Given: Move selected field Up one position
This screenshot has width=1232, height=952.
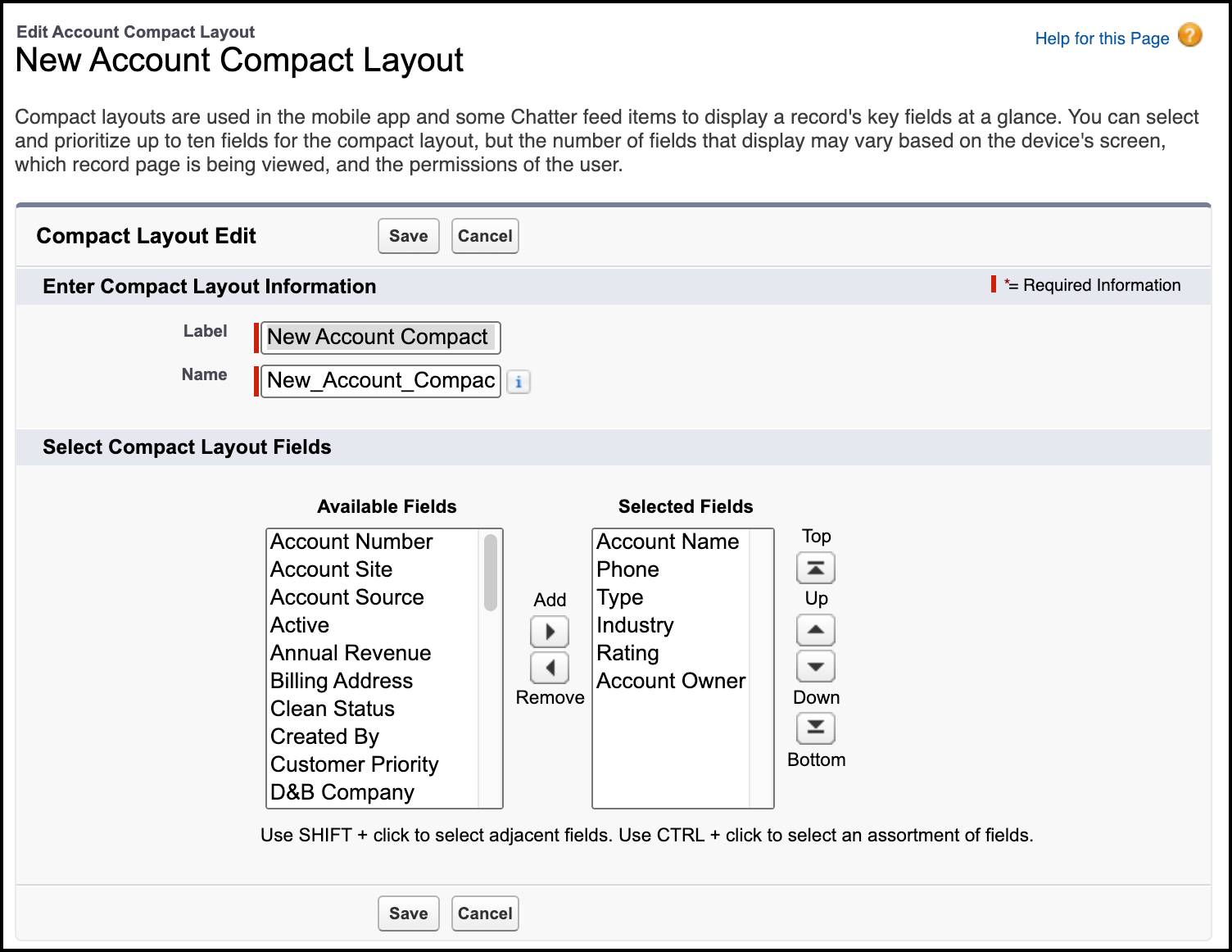Looking at the screenshot, I should [816, 630].
